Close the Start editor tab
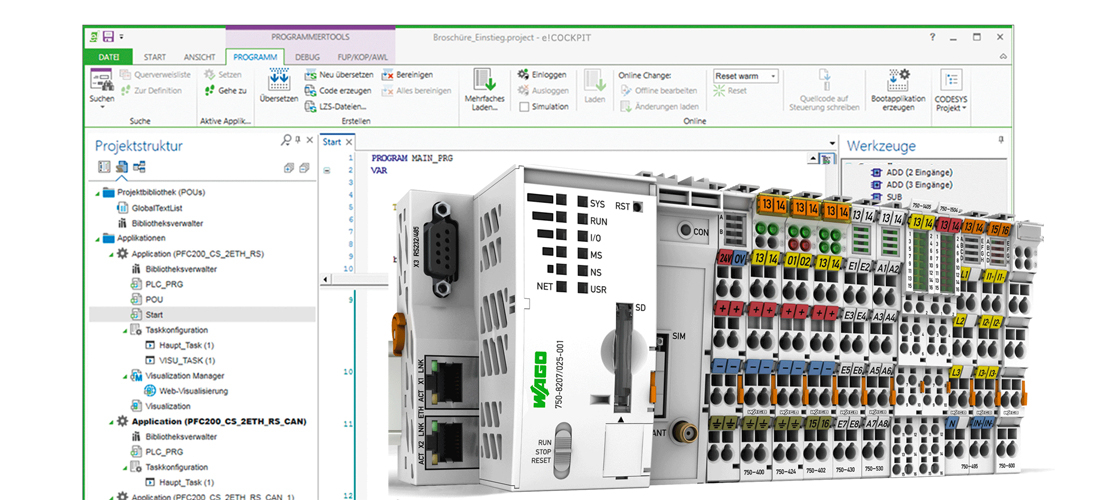Image resolution: width=1096 pixels, height=500 pixels. [x=347, y=142]
